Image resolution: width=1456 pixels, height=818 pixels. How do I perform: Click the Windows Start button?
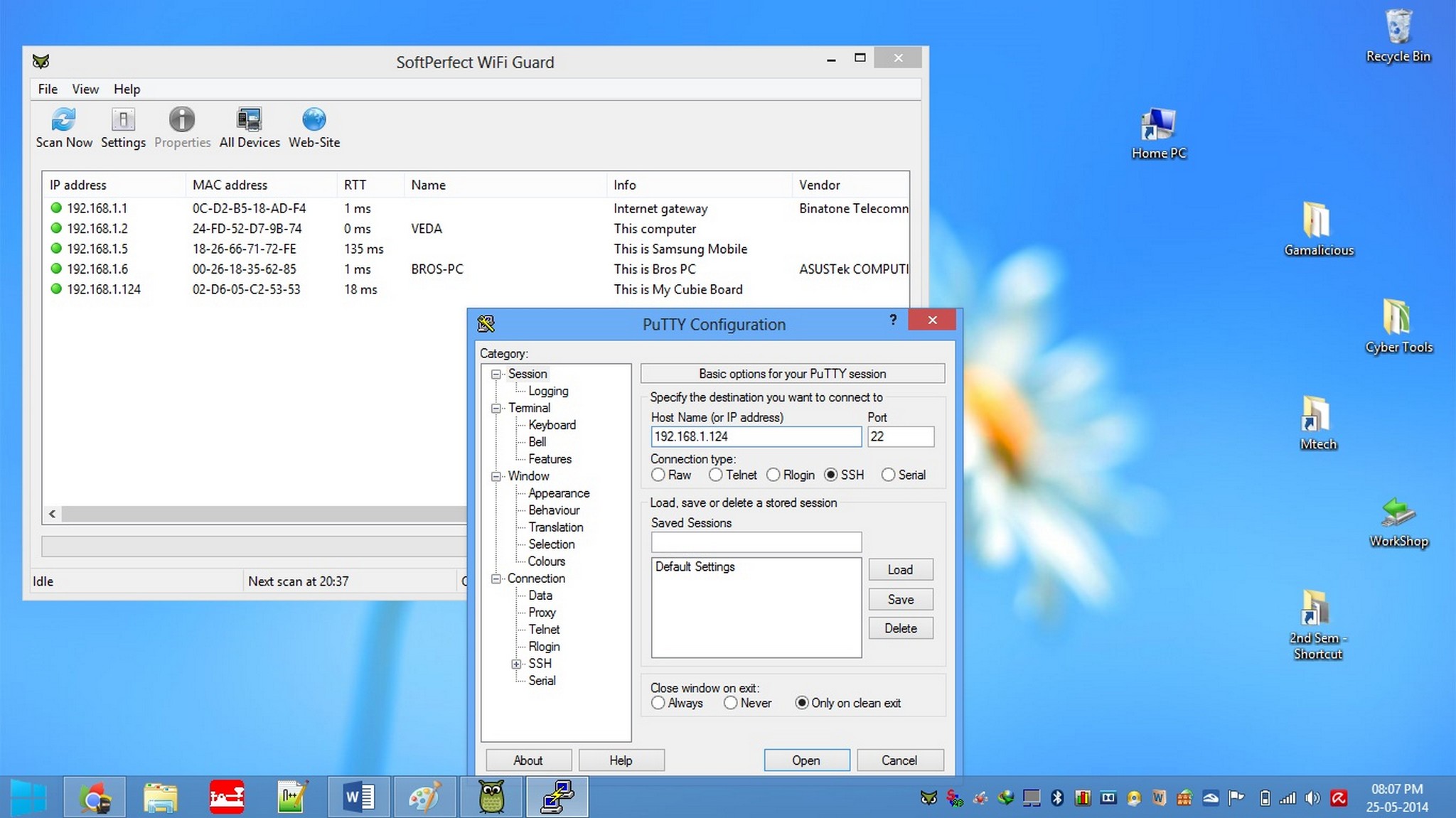pos(28,797)
